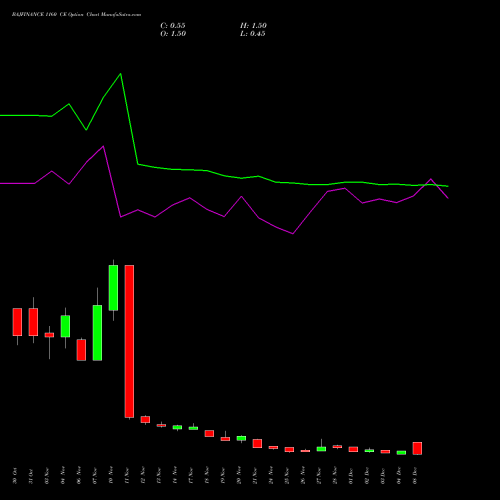The width and height of the screenshot is (500, 500).
Task: Select the 05 Dec date label
Action: (x=415, y=476)
